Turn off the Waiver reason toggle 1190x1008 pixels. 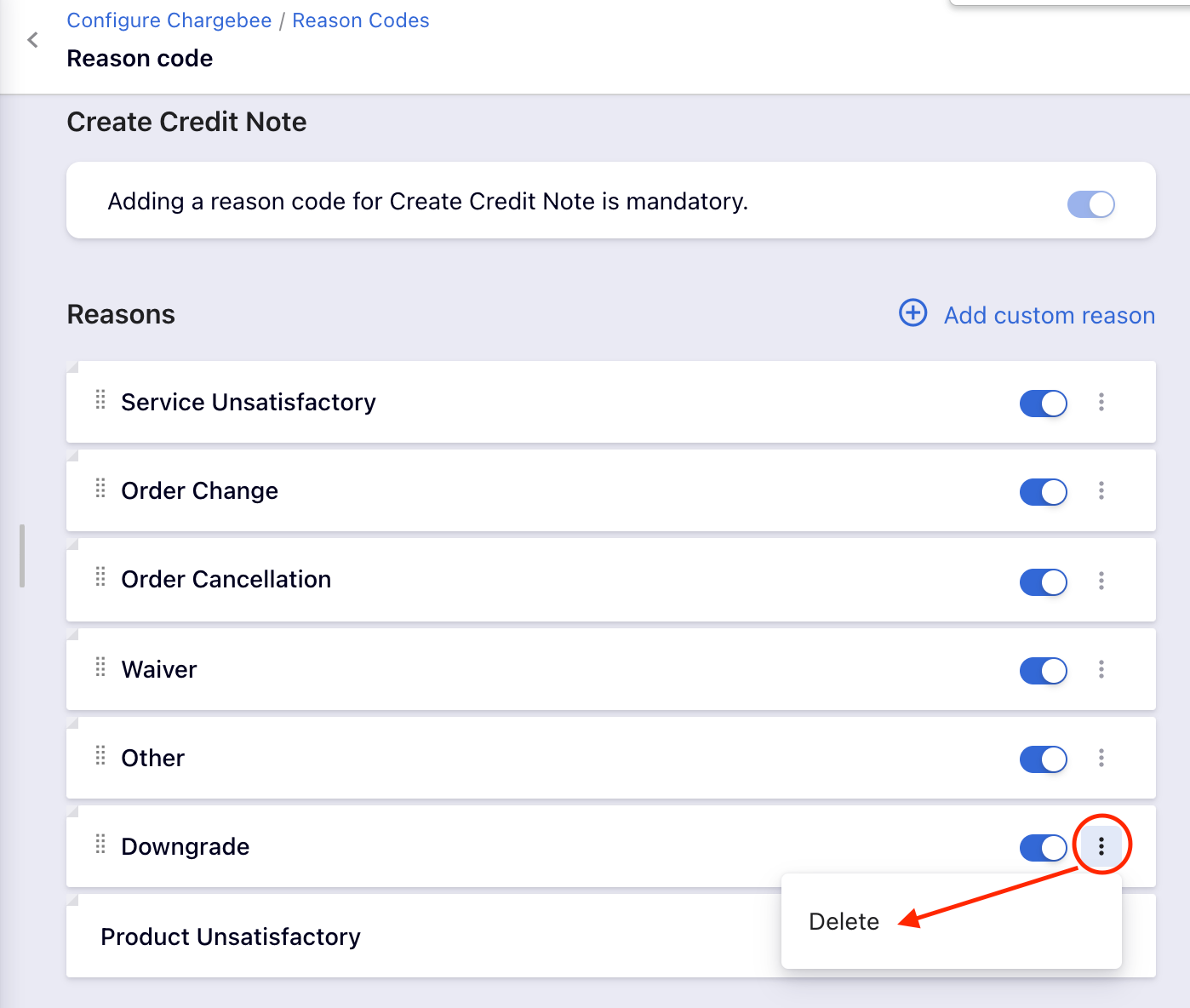pyautogui.click(x=1043, y=671)
